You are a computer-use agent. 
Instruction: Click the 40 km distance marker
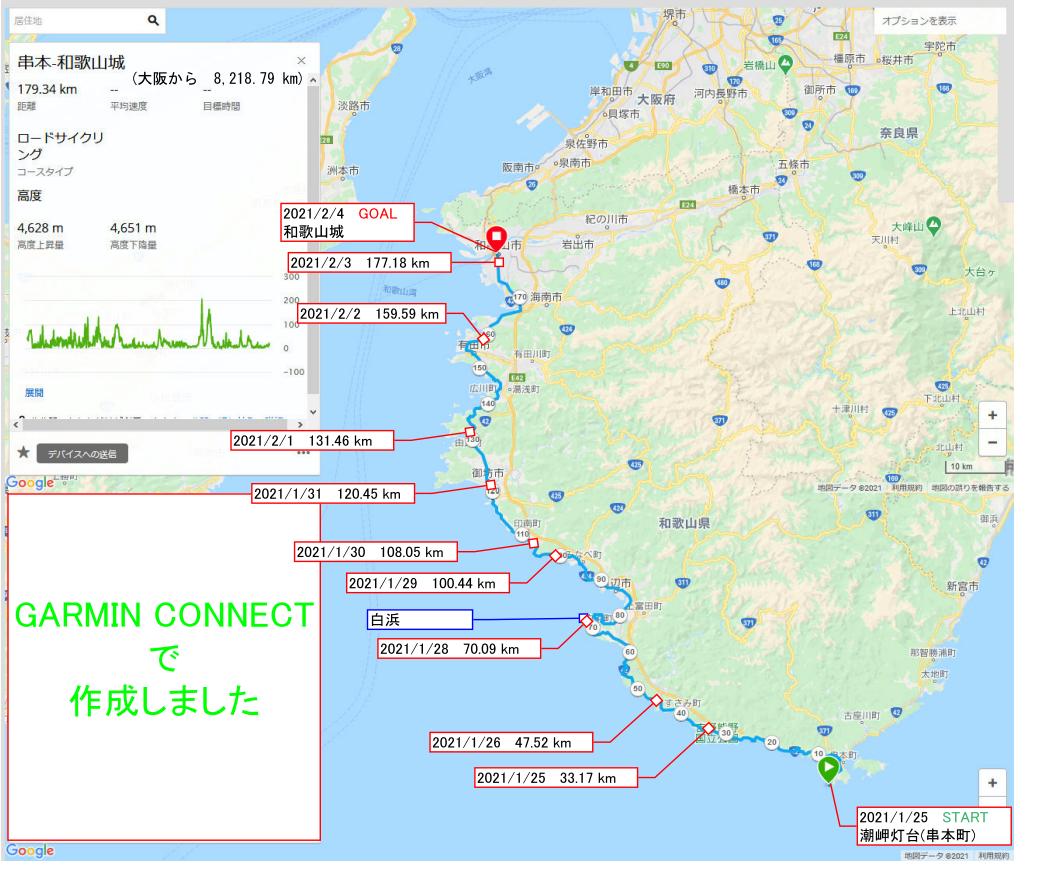click(x=681, y=713)
